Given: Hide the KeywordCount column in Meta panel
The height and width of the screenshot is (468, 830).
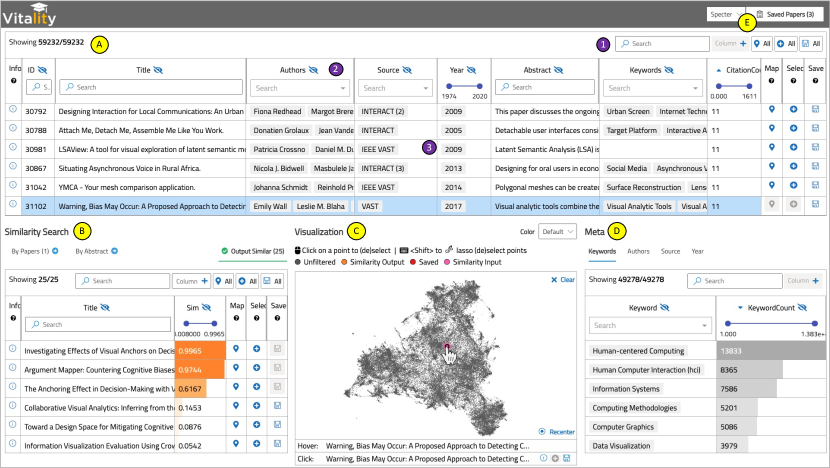Looking at the screenshot, I should 802,308.
